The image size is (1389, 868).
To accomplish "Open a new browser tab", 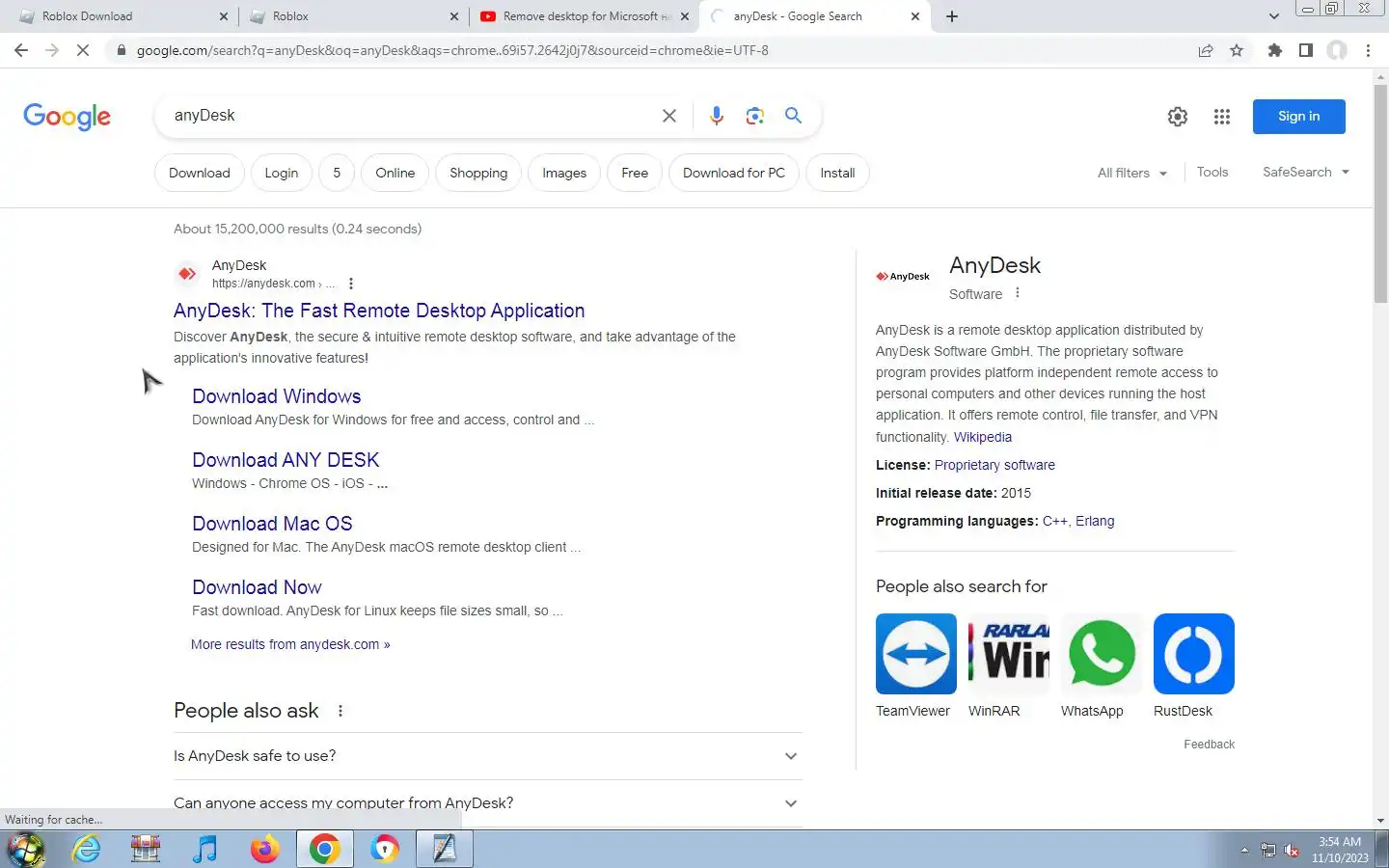I will click(952, 16).
